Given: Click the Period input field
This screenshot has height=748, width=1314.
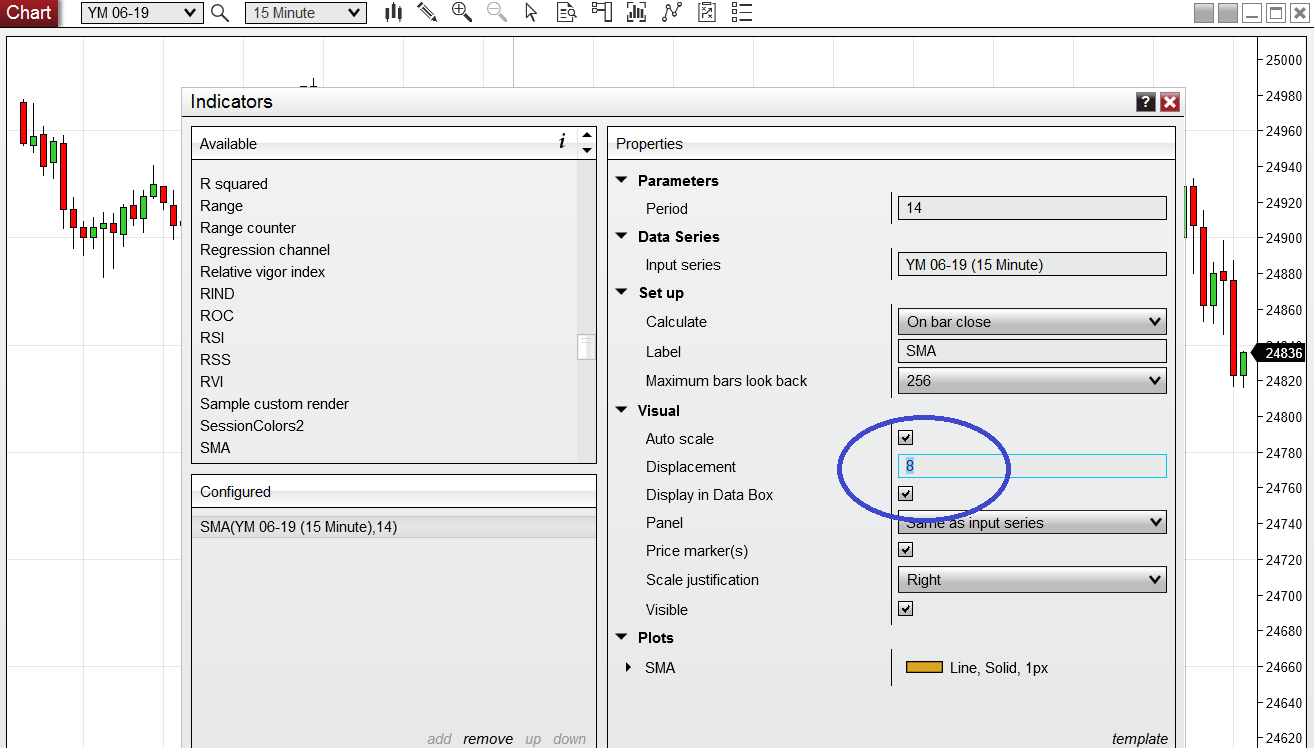Looking at the screenshot, I should 1032,208.
